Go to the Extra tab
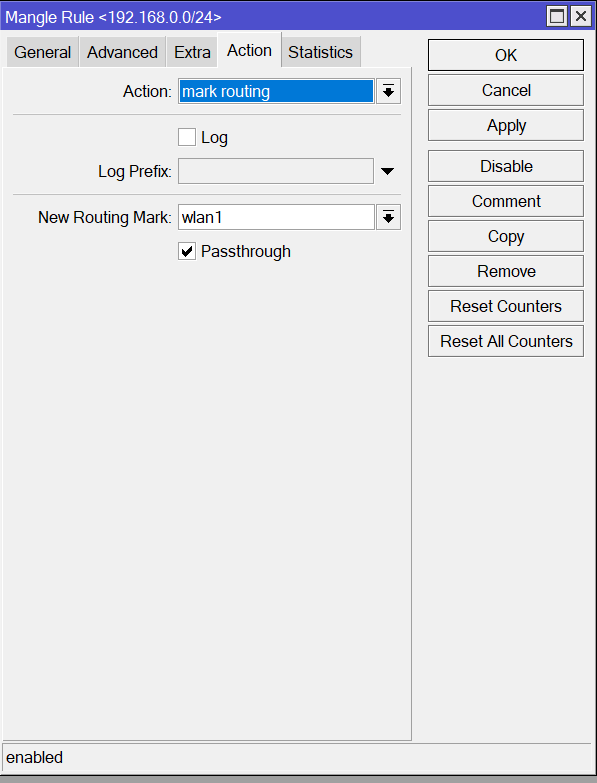597x783 pixels. point(192,52)
